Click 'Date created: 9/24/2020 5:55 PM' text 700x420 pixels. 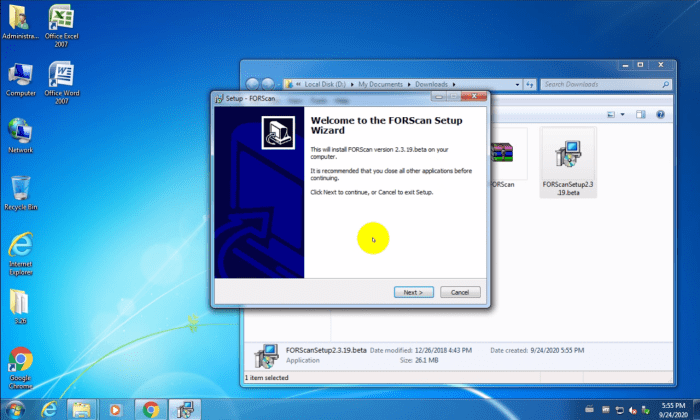click(x=537, y=350)
